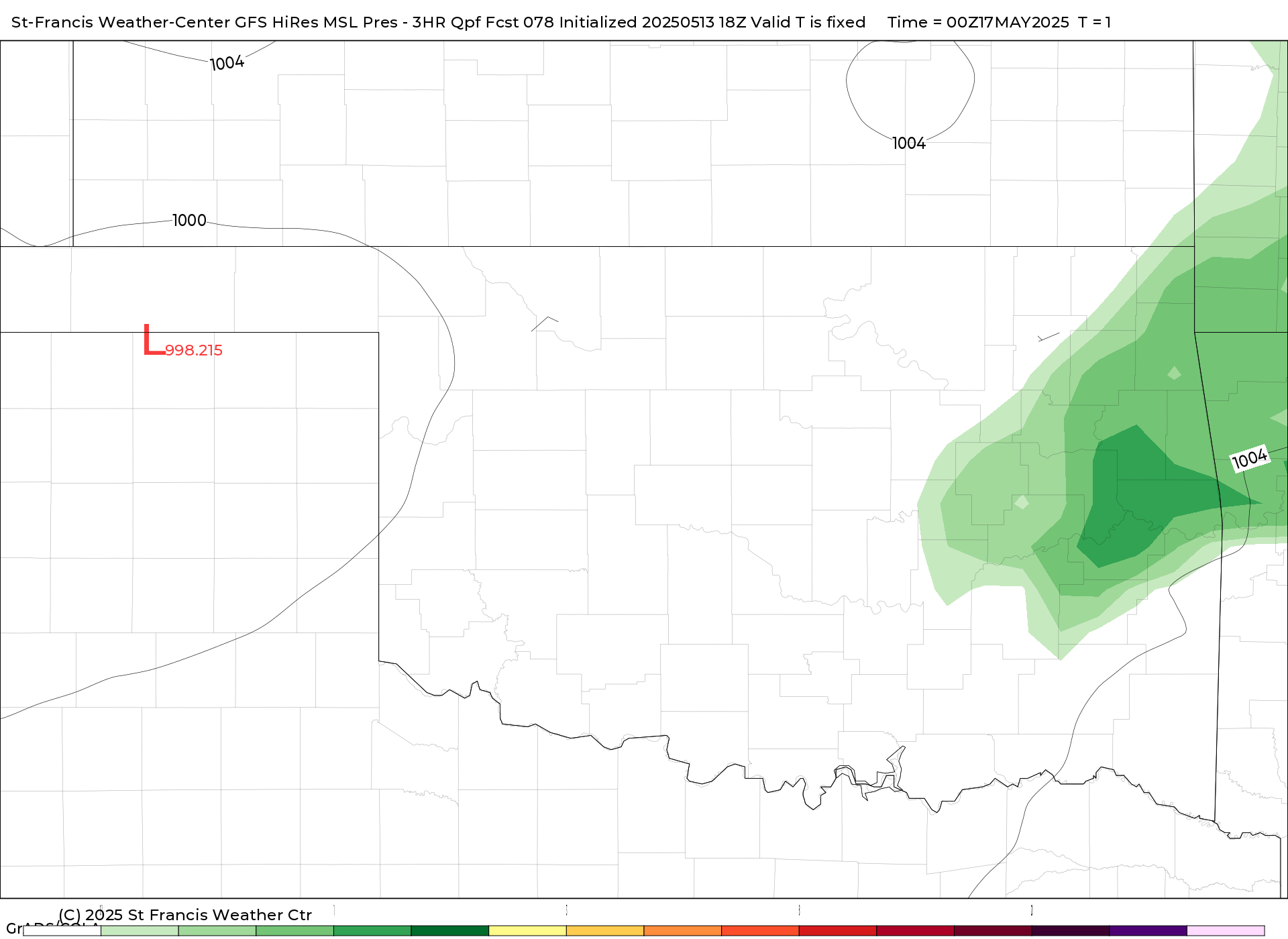
Task: Click the darkest green legend swatch
Action: pos(450,931)
